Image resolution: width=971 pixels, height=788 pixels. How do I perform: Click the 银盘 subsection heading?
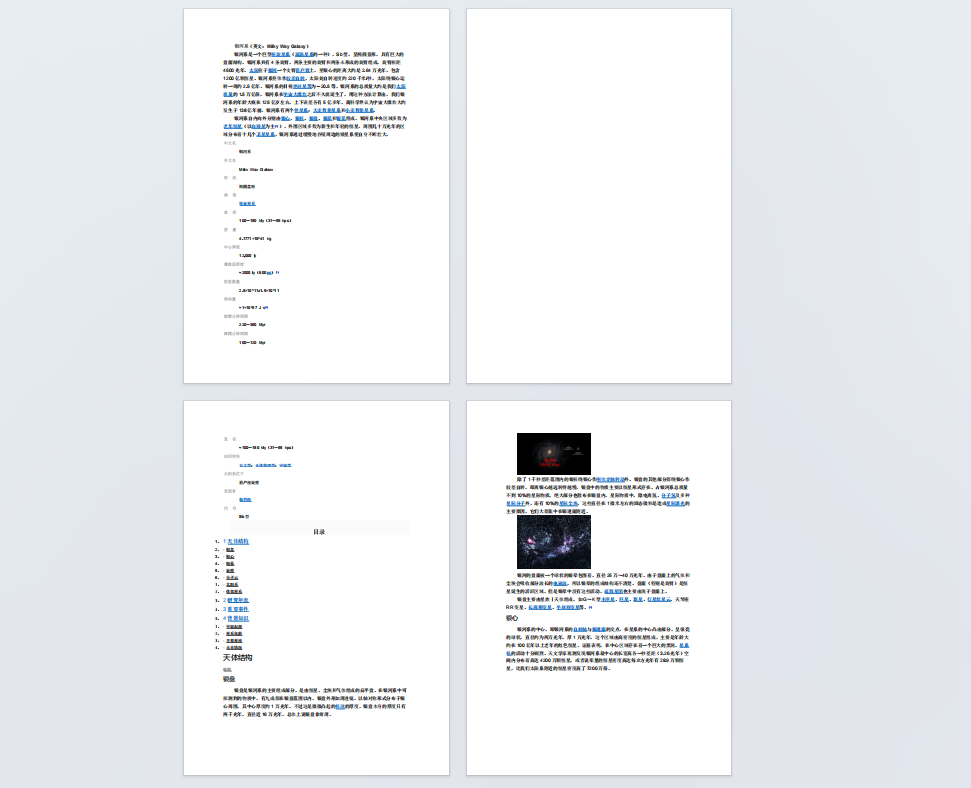(x=229, y=679)
